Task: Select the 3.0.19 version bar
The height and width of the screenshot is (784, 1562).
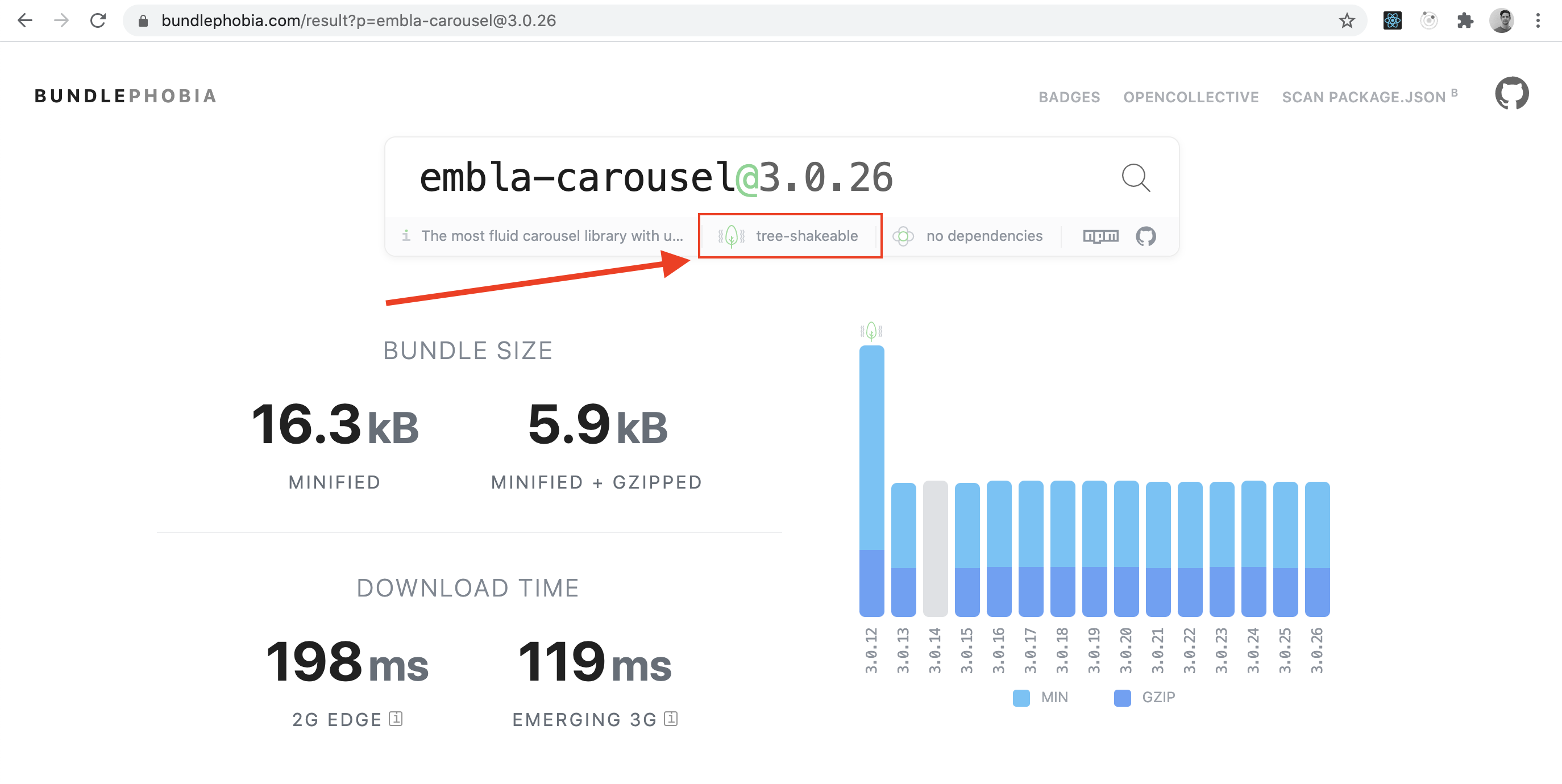Action: 1095,549
